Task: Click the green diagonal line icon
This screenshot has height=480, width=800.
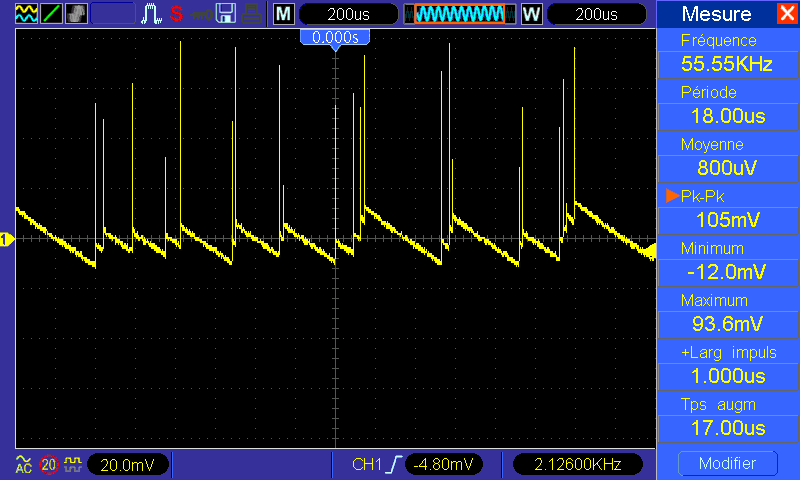Action: (52, 14)
